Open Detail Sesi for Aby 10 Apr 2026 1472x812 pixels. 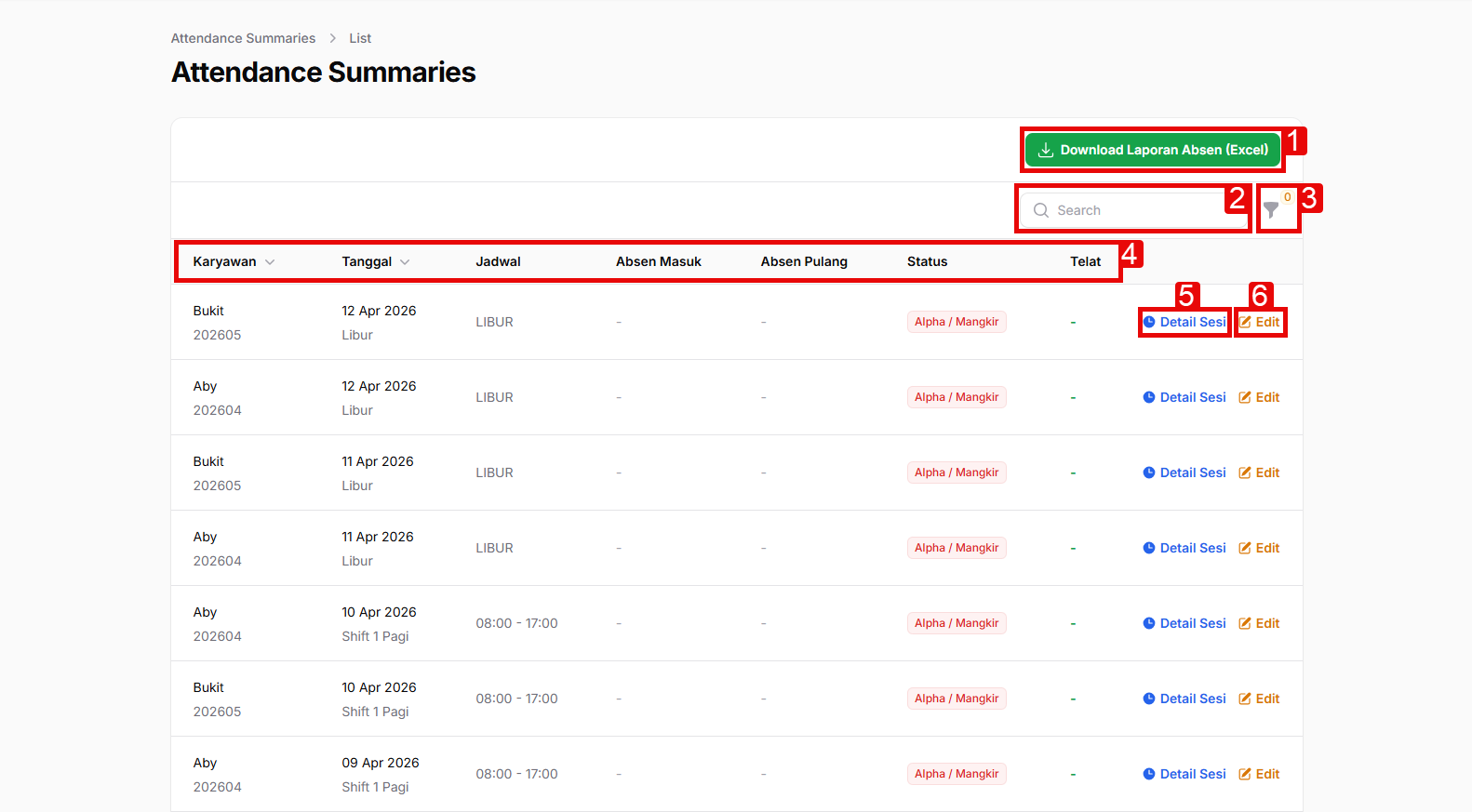pos(1184,623)
